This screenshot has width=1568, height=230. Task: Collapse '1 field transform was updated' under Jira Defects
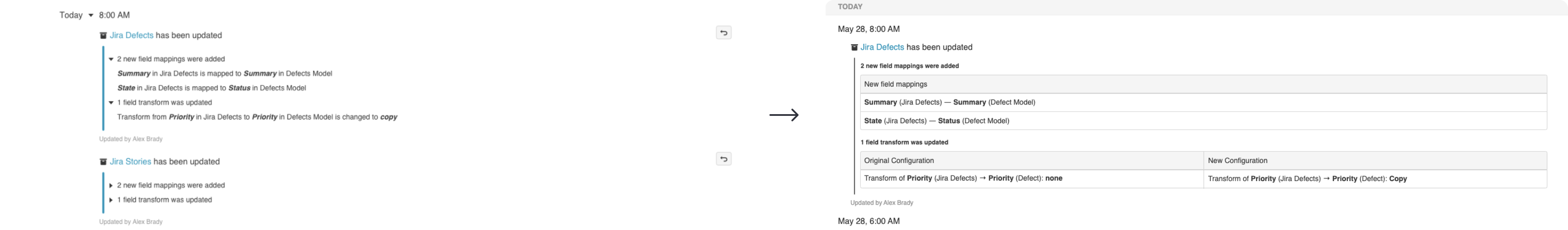[x=111, y=103]
